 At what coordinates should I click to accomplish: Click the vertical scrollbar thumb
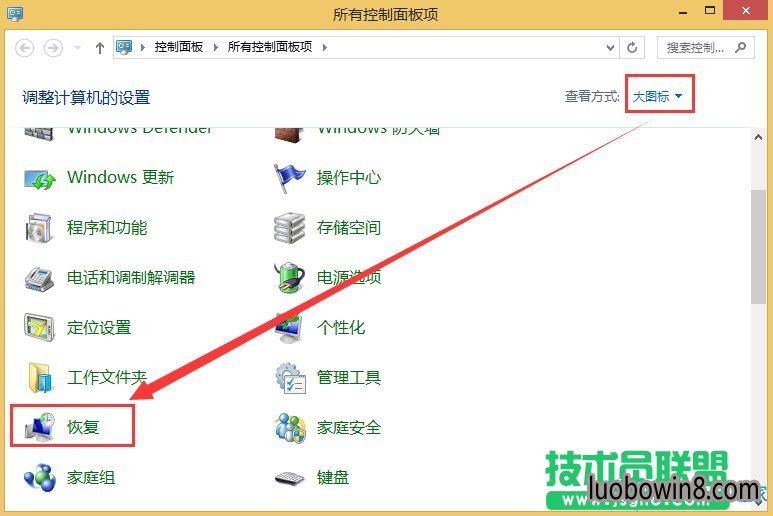pos(758,246)
